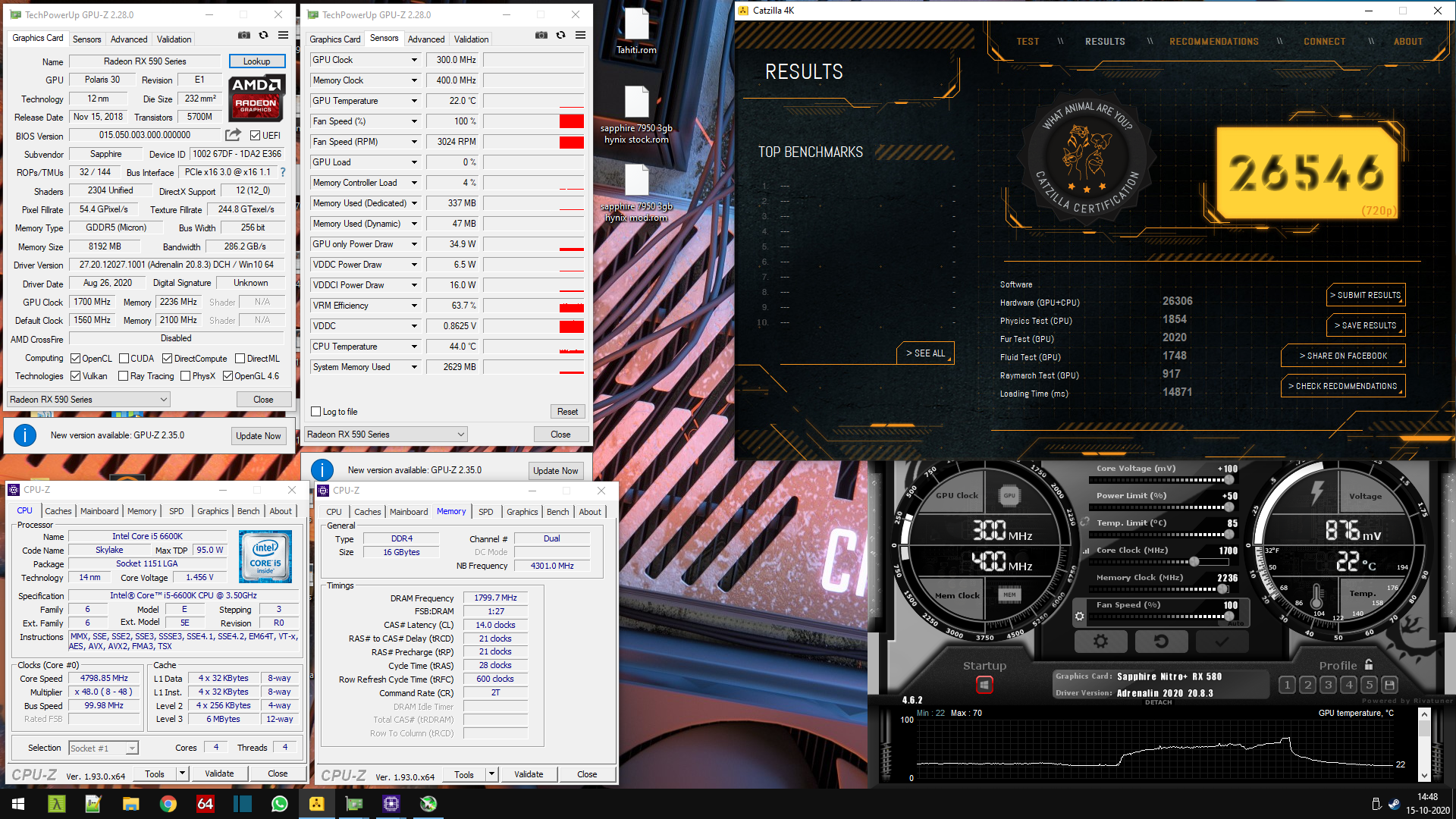Click the bus interface question mark
Image resolution: width=1456 pixels, height=819 pixels.
(283, 172)
